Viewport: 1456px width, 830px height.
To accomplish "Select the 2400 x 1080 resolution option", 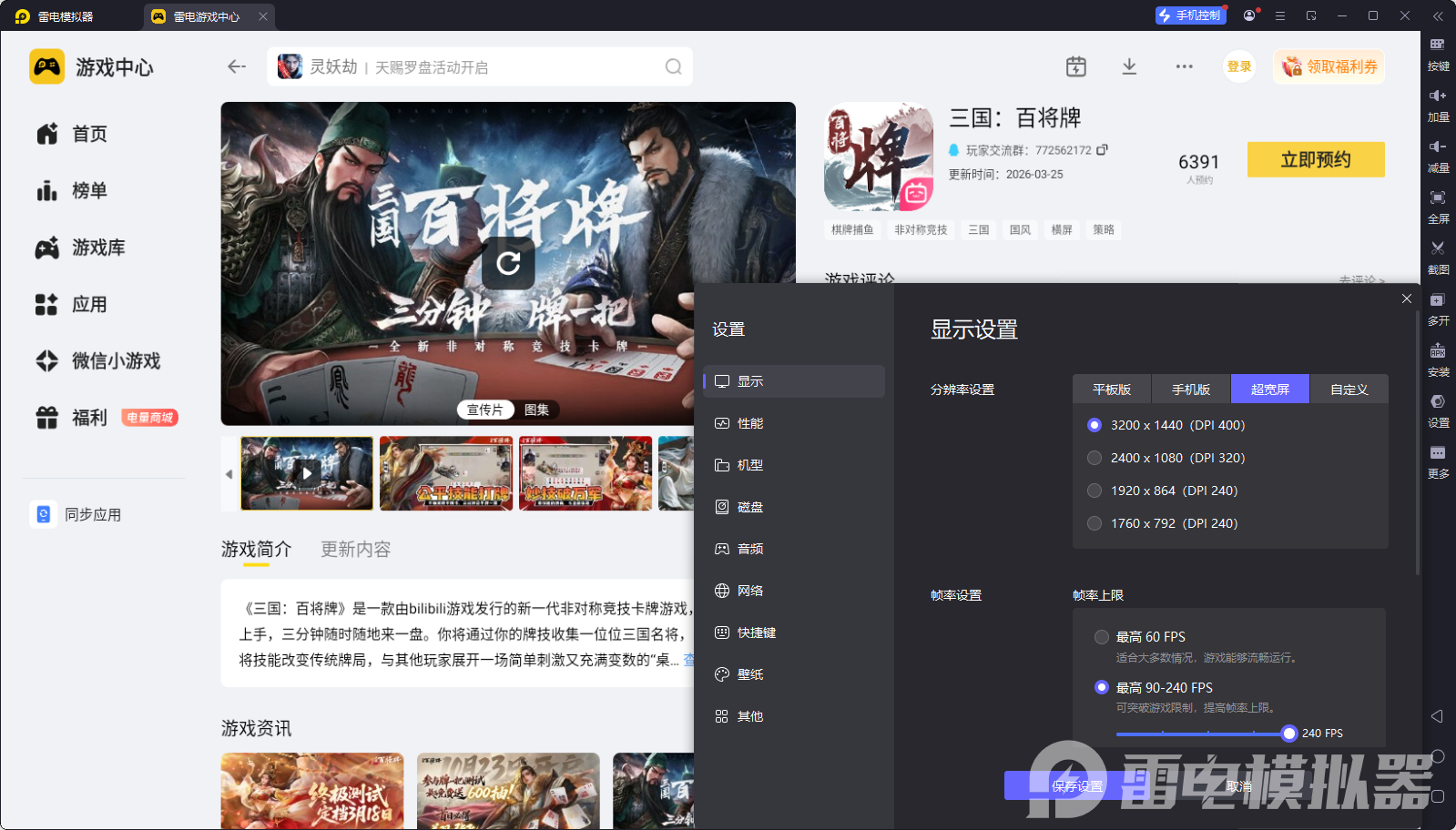I will (x=1095, y=458).
